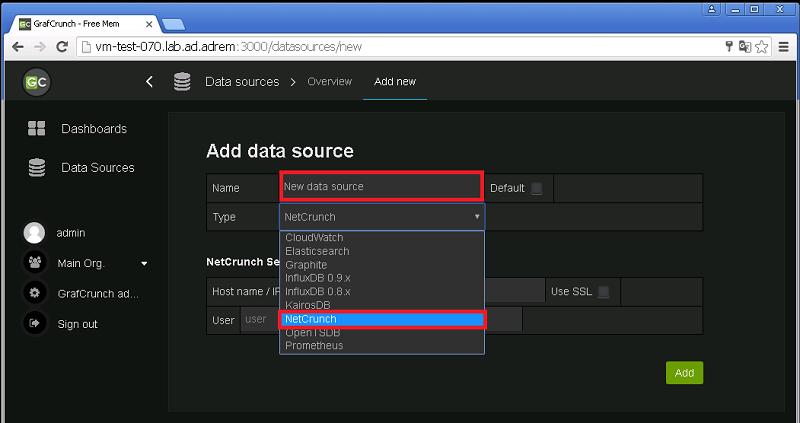This screenshot has height=423, width=800.
Task: Switch to the Overview tab
Action: (330, 82)
